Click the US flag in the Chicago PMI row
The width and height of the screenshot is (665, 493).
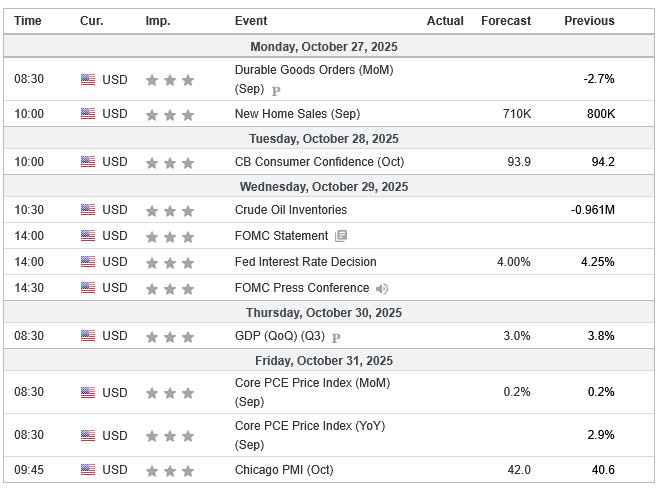pos(88,470)
